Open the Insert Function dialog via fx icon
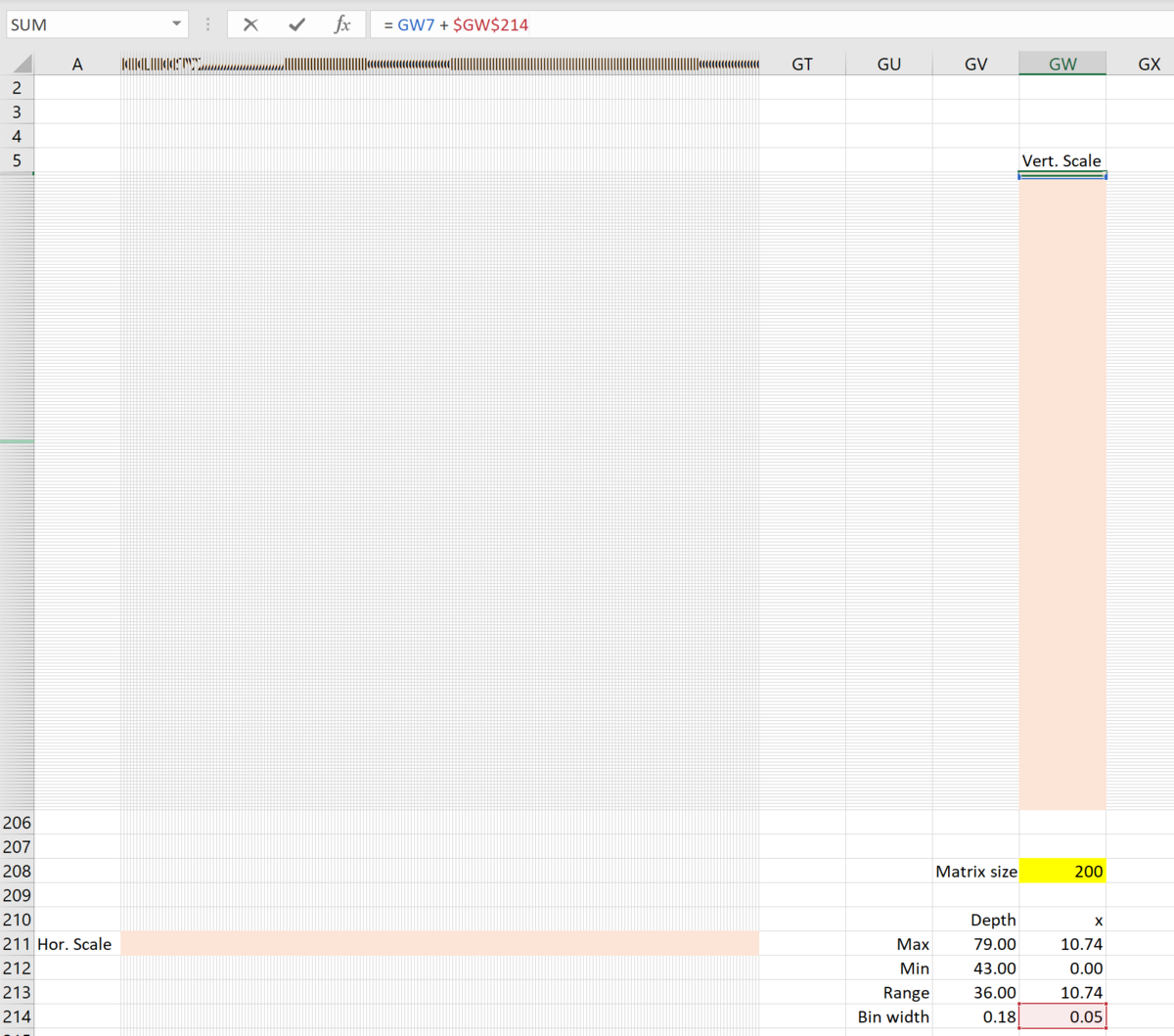 [x=343, y=23]
